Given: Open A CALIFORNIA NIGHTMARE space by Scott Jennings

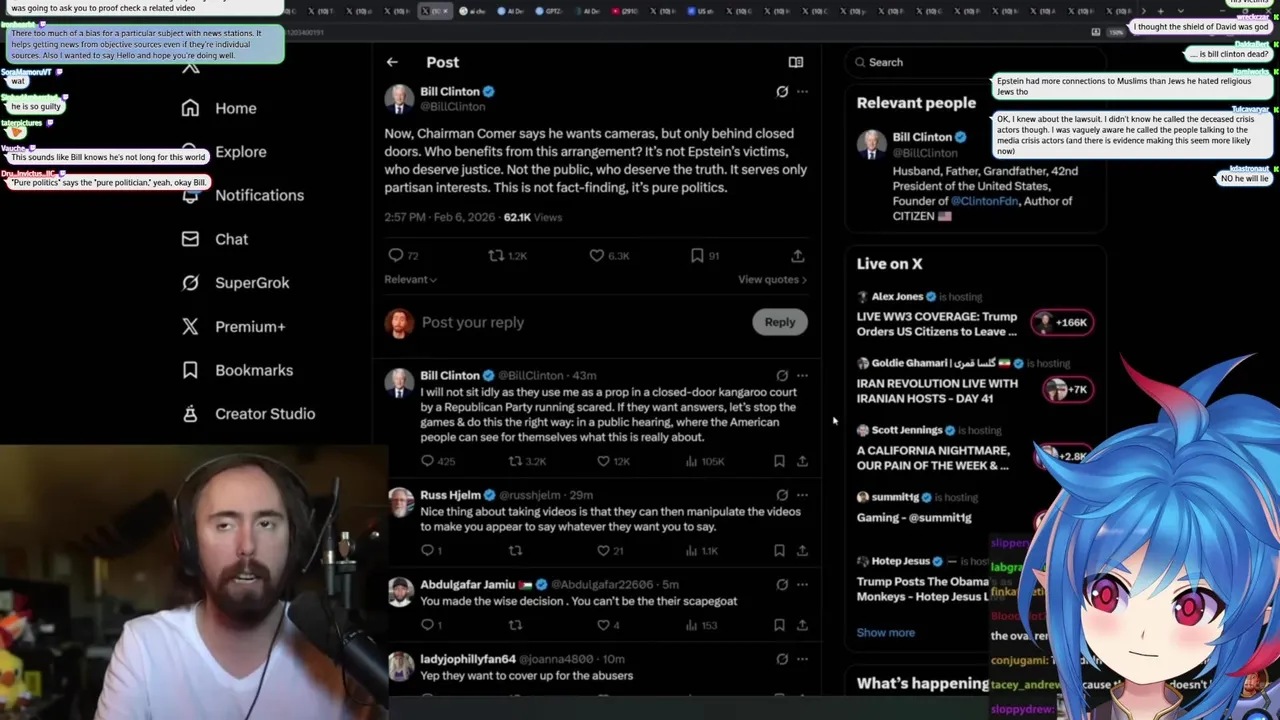Looking at the screenshot, I should pyautogui.click(x=933, y=458).
